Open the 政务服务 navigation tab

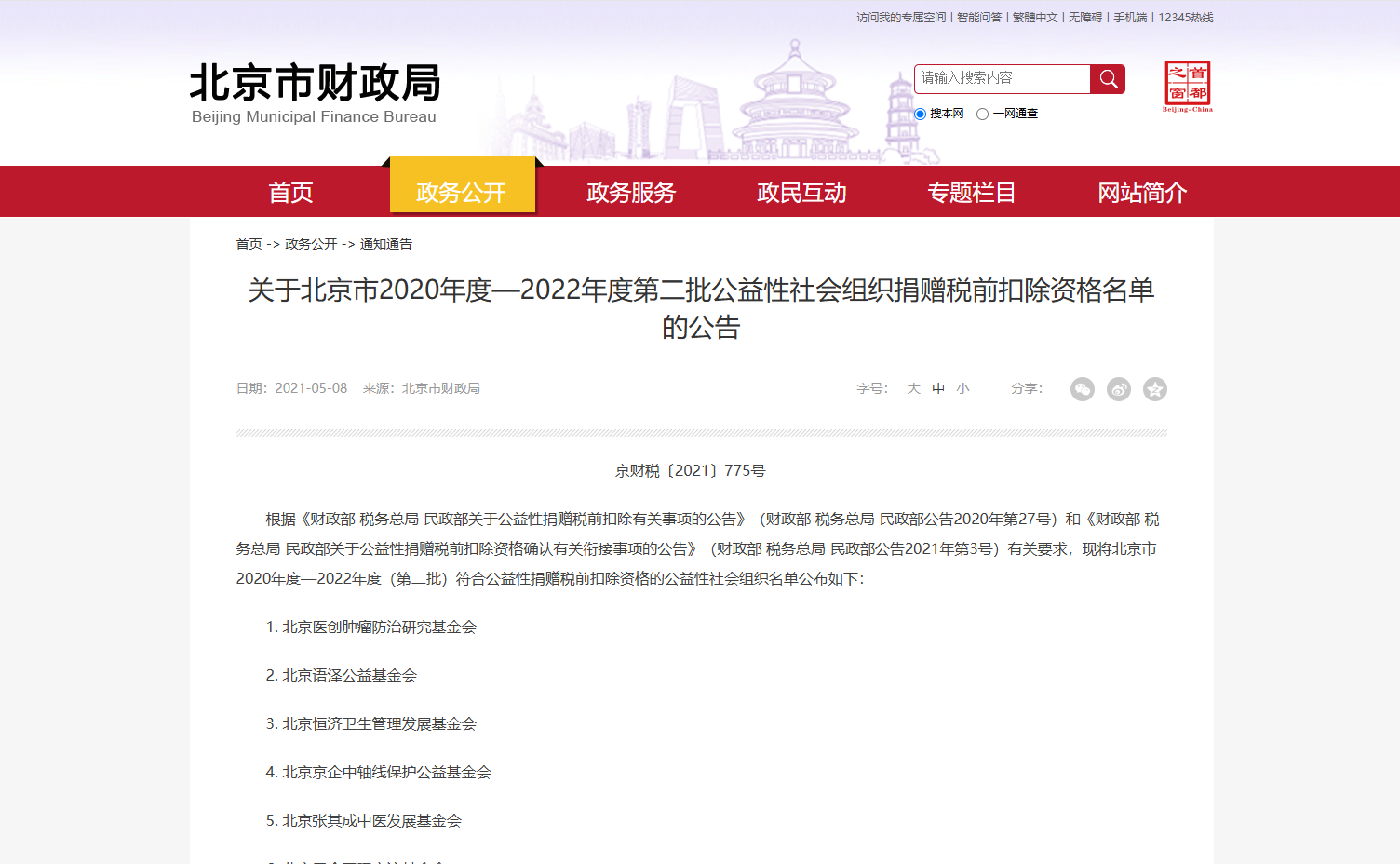pos(631,193)
